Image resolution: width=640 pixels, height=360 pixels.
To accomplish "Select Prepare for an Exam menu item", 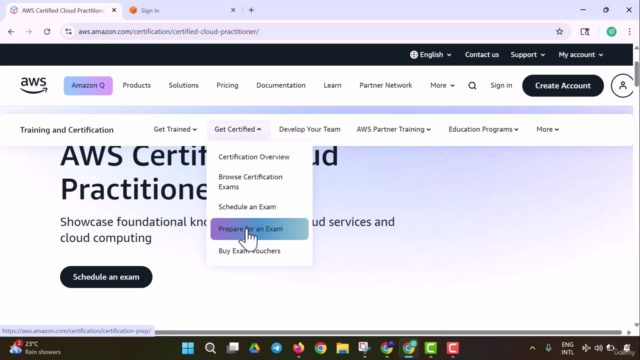I will coord(259,229).
